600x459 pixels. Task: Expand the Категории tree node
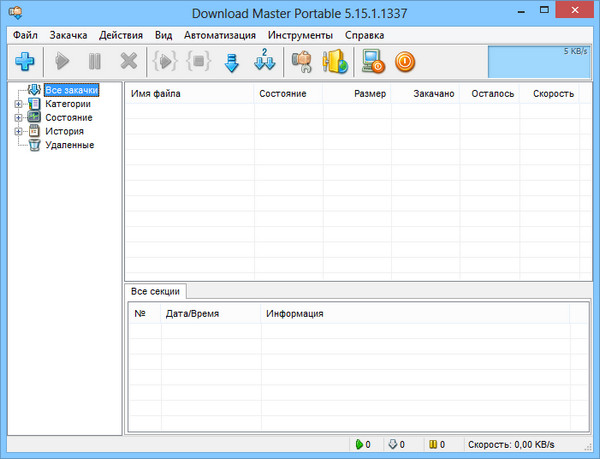(18, 104)
